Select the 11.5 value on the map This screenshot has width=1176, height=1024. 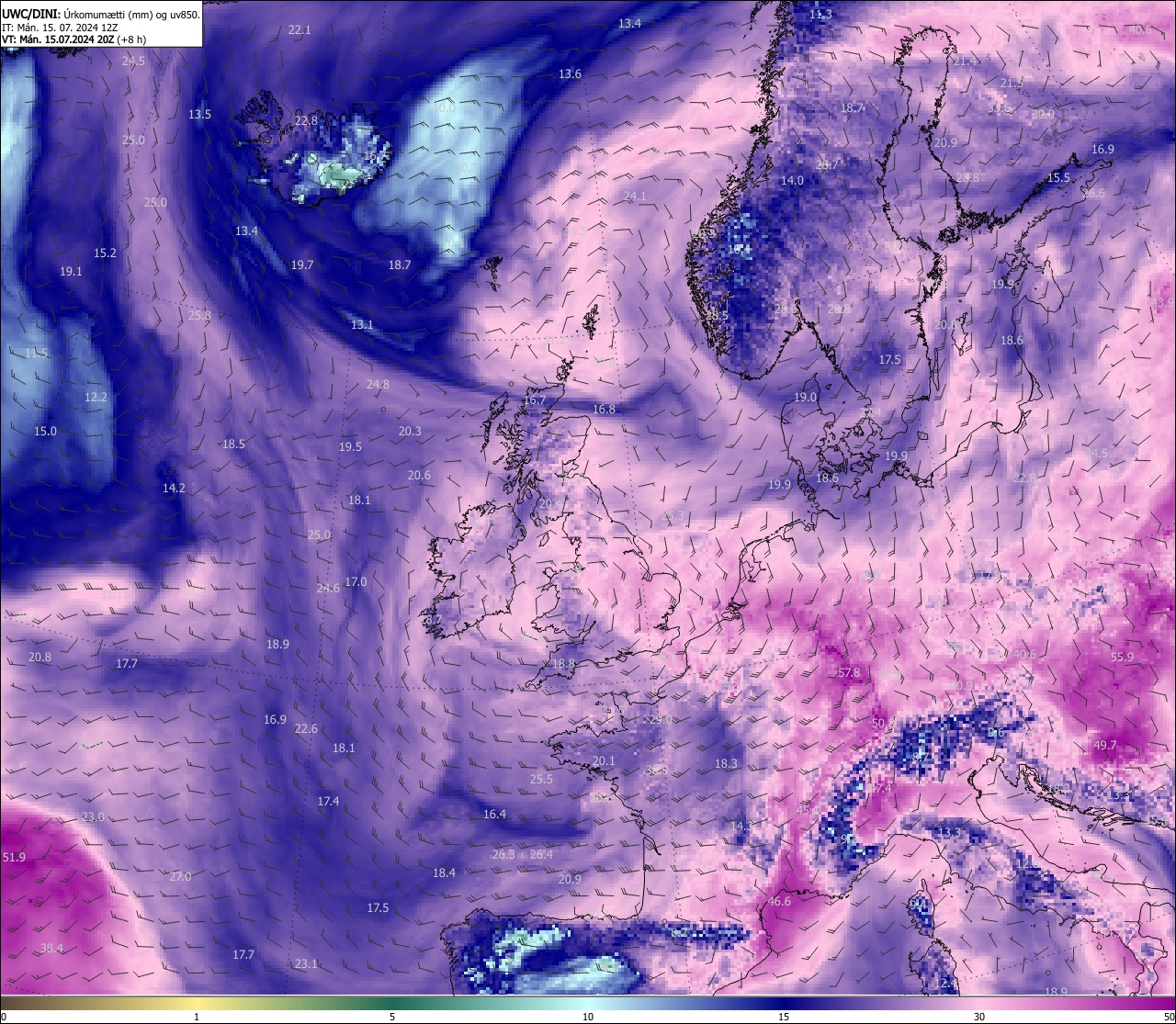click(36, 353)
